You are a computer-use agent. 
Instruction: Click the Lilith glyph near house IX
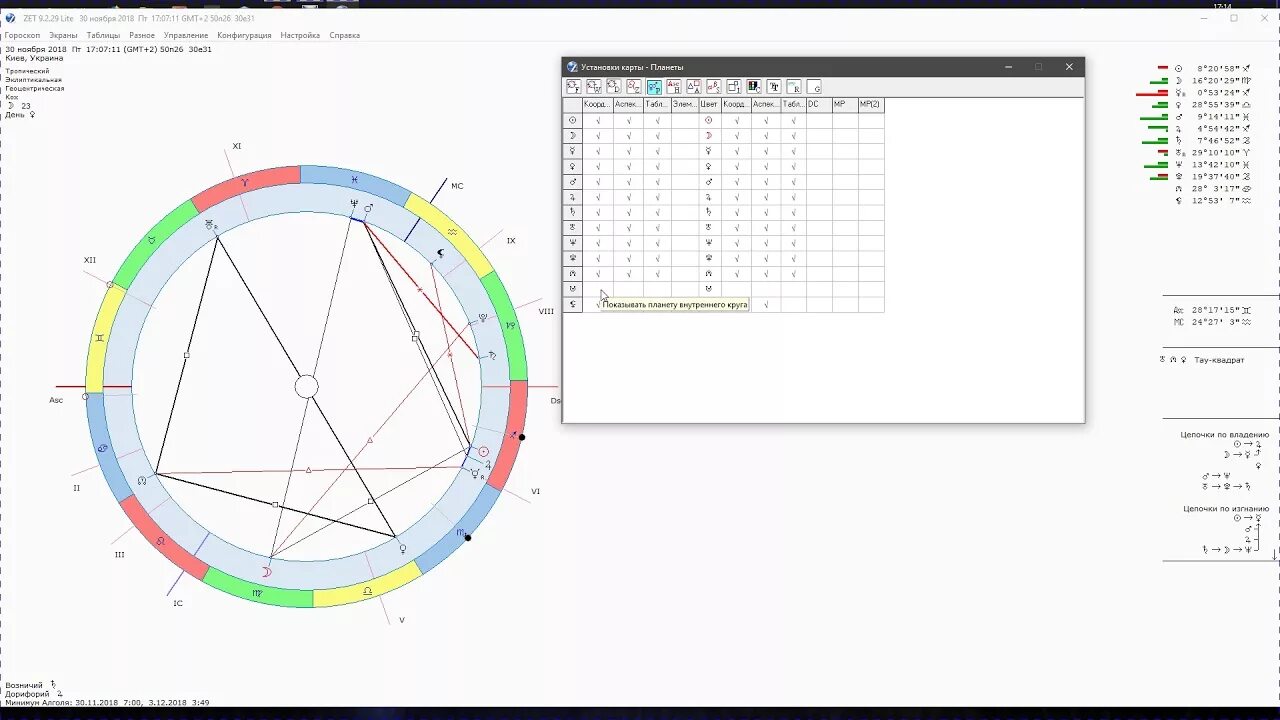440,253
